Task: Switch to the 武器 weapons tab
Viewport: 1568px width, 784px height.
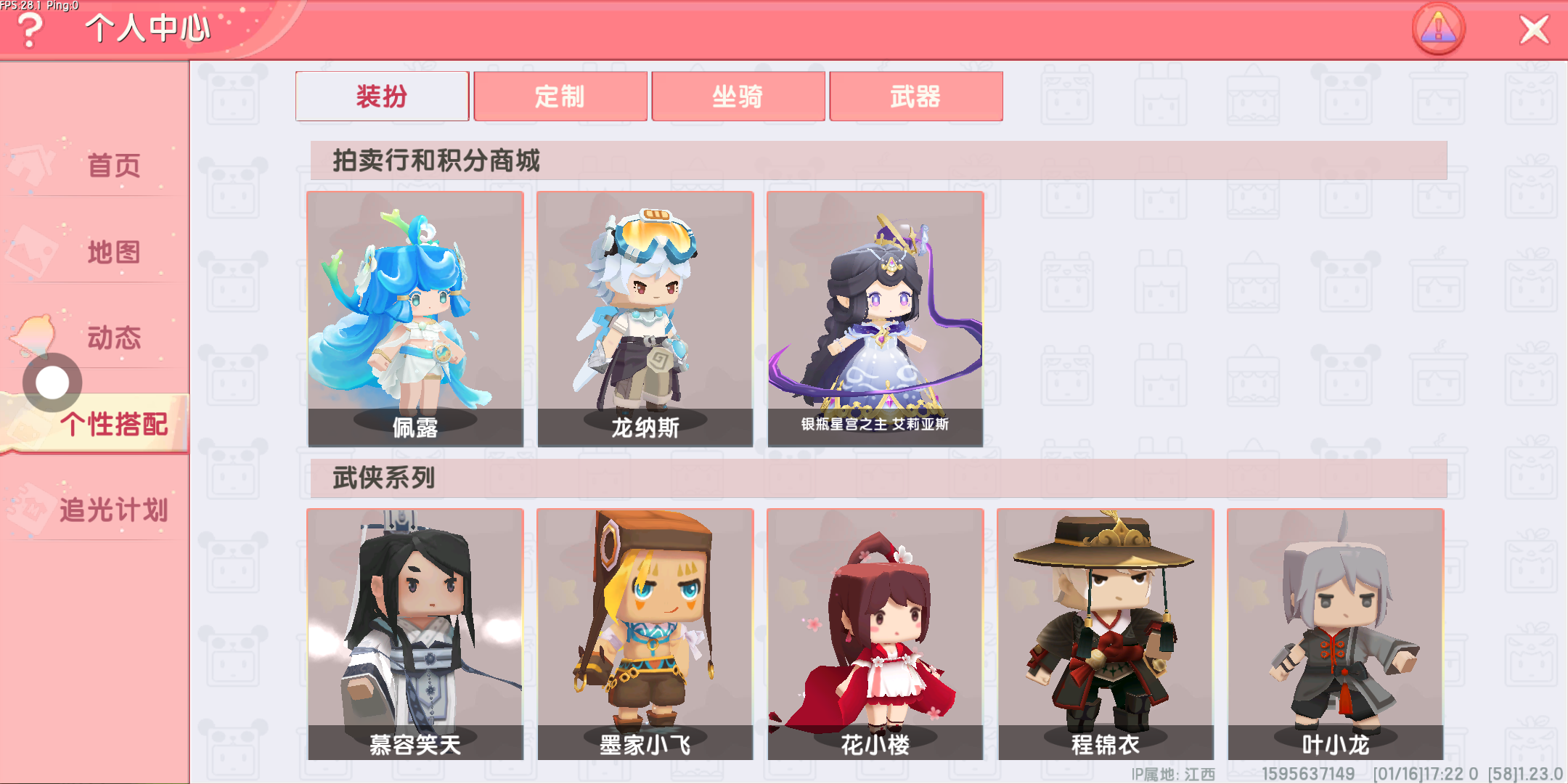Action: click(x=915, y=96)
